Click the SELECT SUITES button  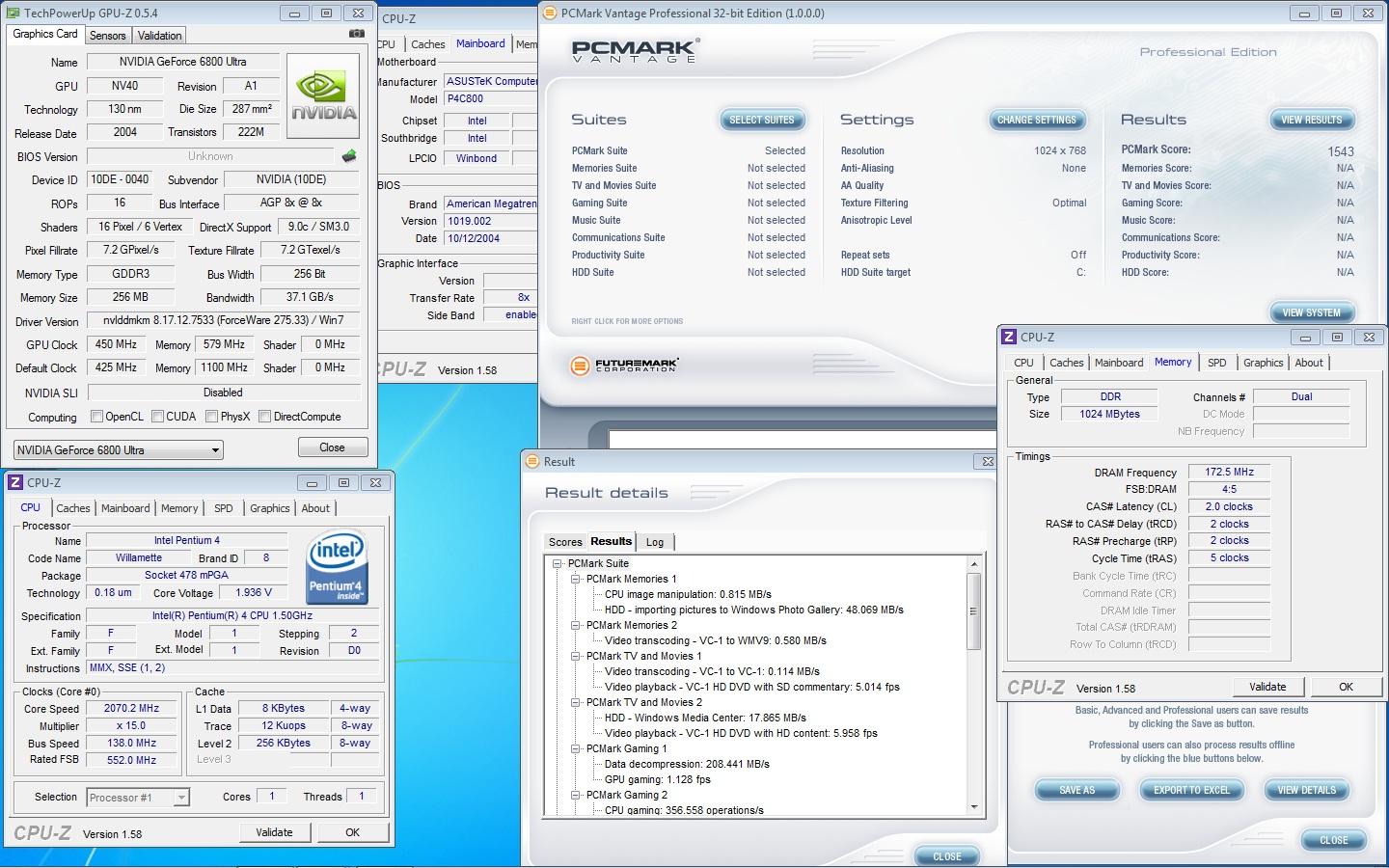(762, 120)
